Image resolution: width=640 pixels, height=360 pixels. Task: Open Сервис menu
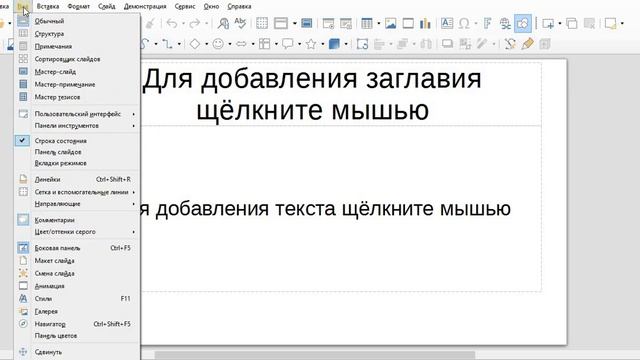coord(185,7)
